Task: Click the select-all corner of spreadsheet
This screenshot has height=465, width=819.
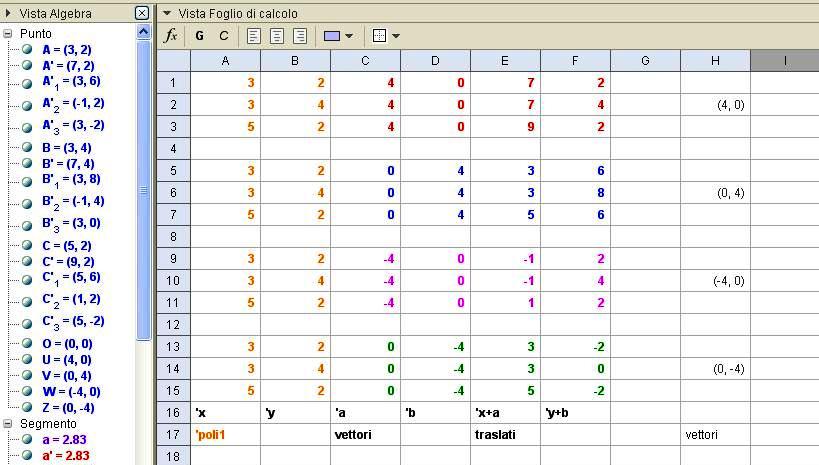Action: [x=173, y=61]
